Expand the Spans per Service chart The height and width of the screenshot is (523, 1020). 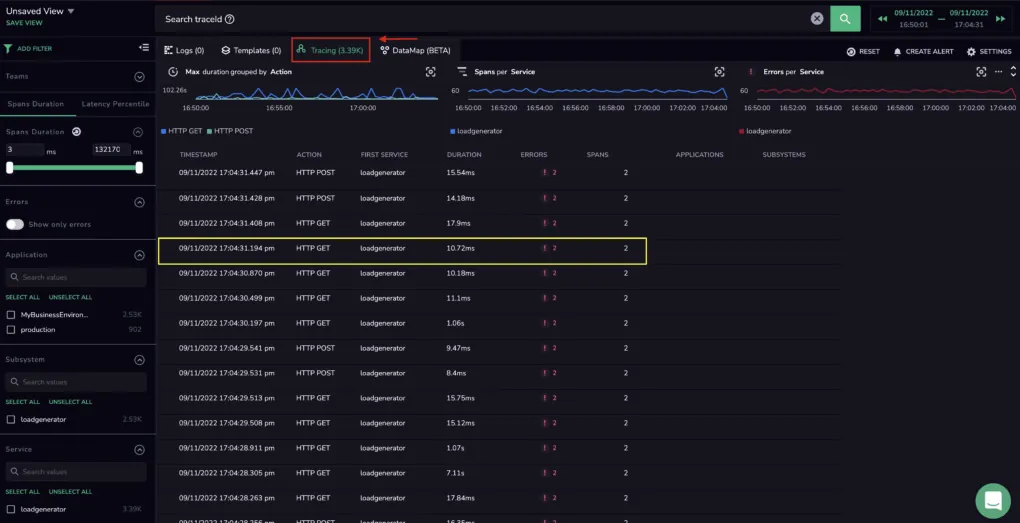(x=719, y=72)
